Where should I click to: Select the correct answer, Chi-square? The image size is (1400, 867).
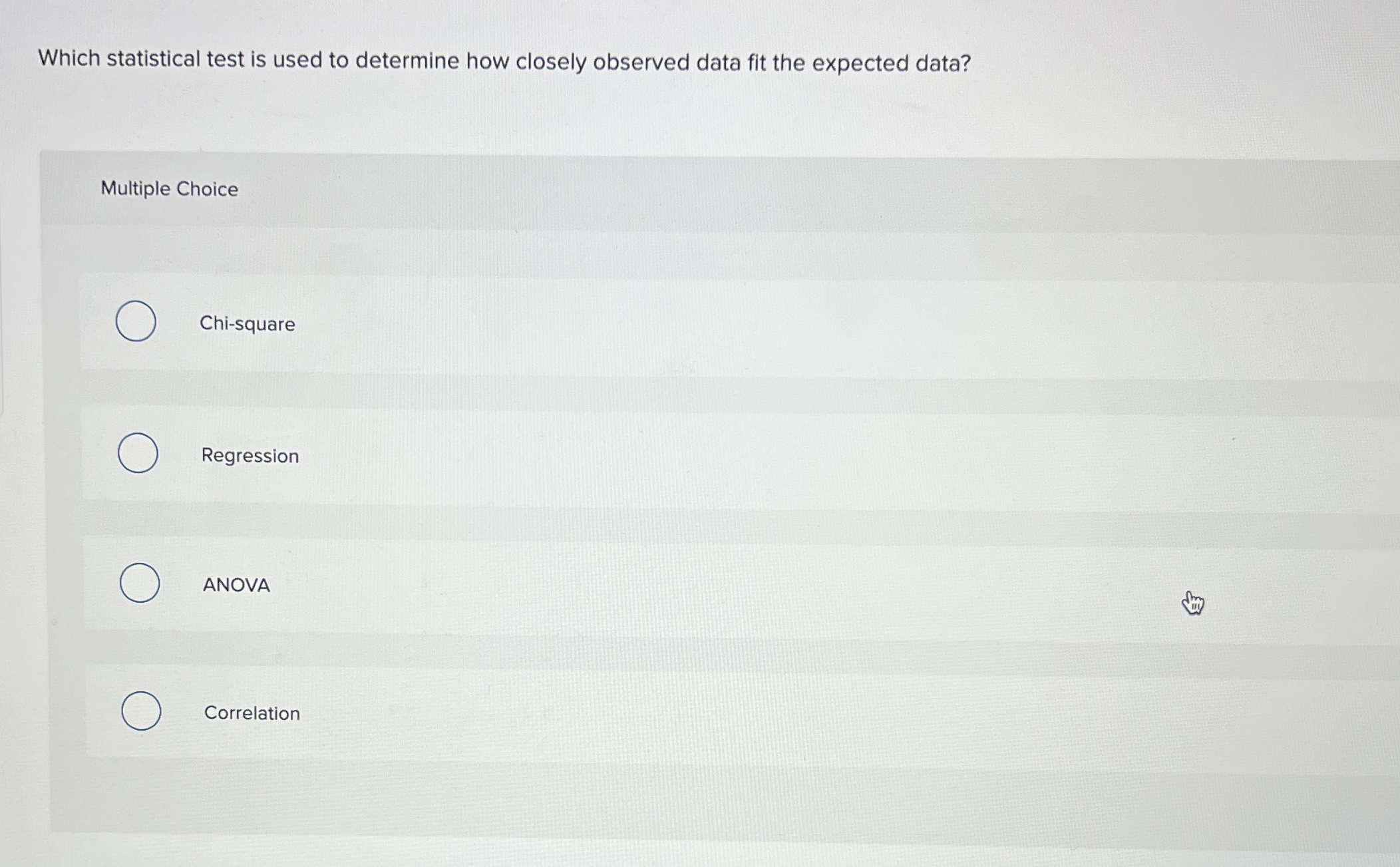click(x=136, y=321)
